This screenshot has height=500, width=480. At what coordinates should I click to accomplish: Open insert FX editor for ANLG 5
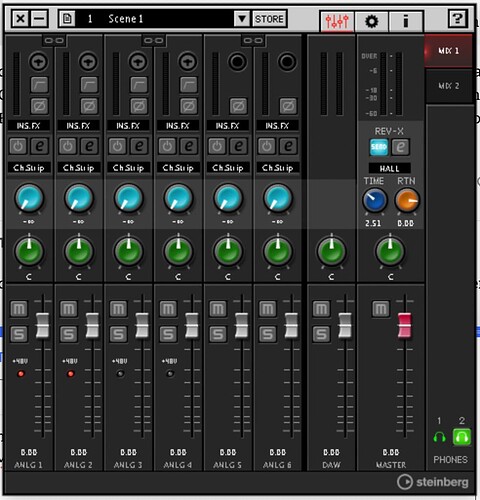tap(238, 146)
